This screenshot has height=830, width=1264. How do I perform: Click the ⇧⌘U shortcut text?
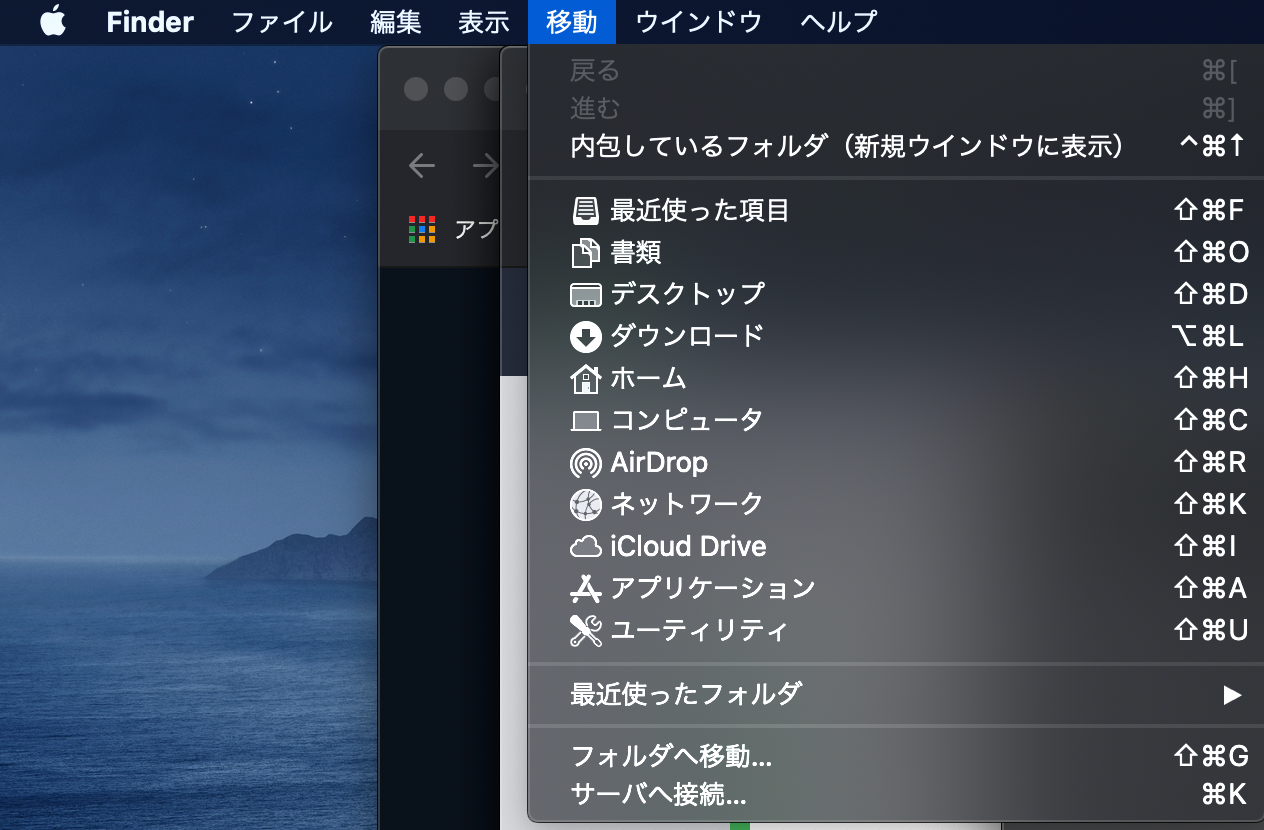(1211, 631)
